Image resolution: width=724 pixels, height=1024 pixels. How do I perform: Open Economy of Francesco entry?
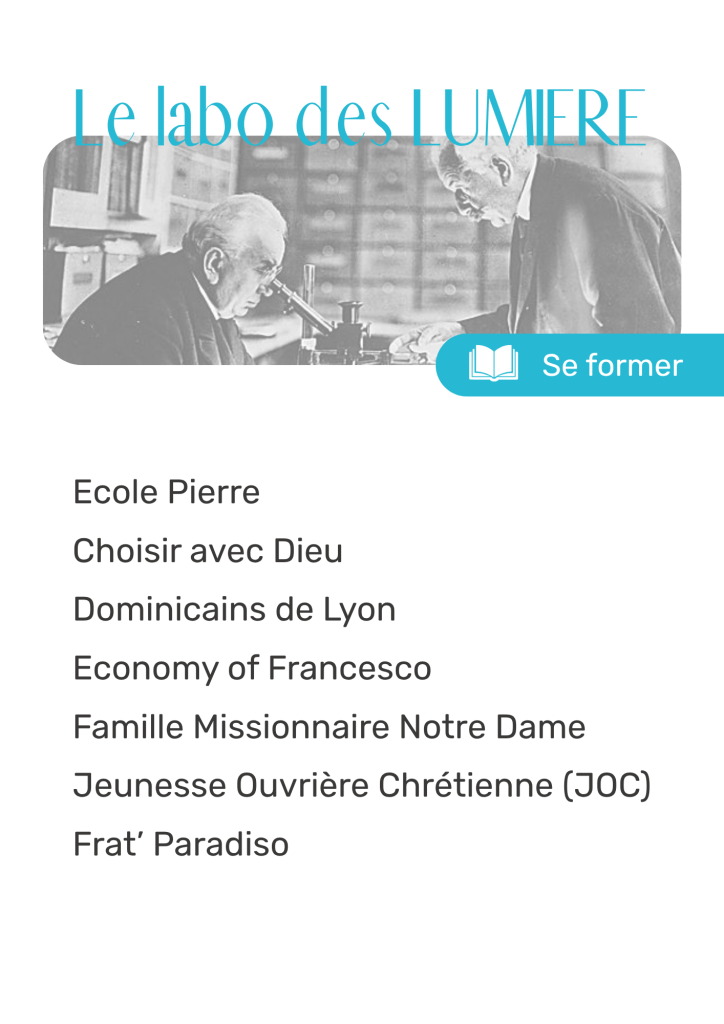[252, 669]
